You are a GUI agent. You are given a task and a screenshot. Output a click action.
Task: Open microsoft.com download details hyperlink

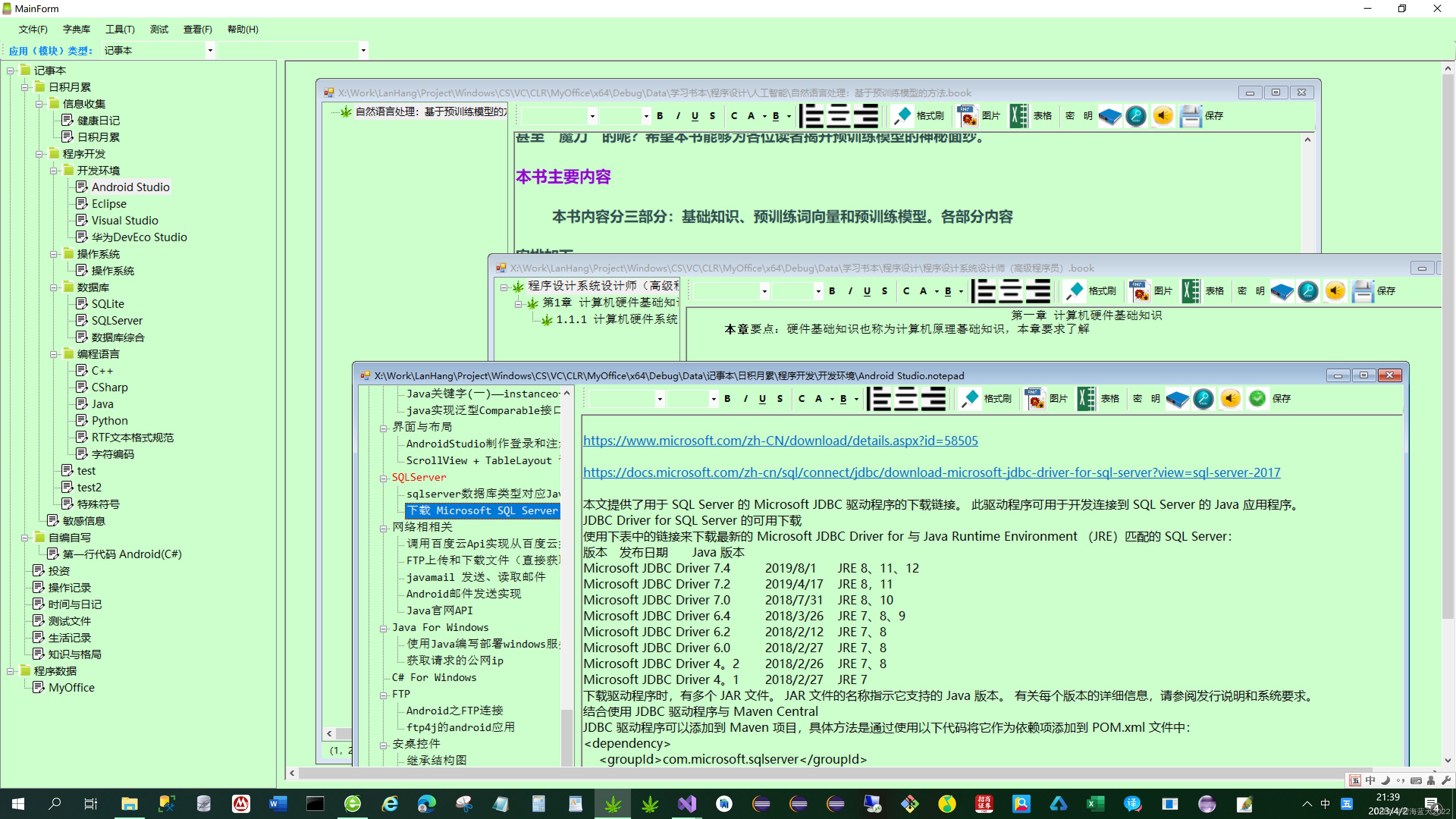tap(780, 441)
